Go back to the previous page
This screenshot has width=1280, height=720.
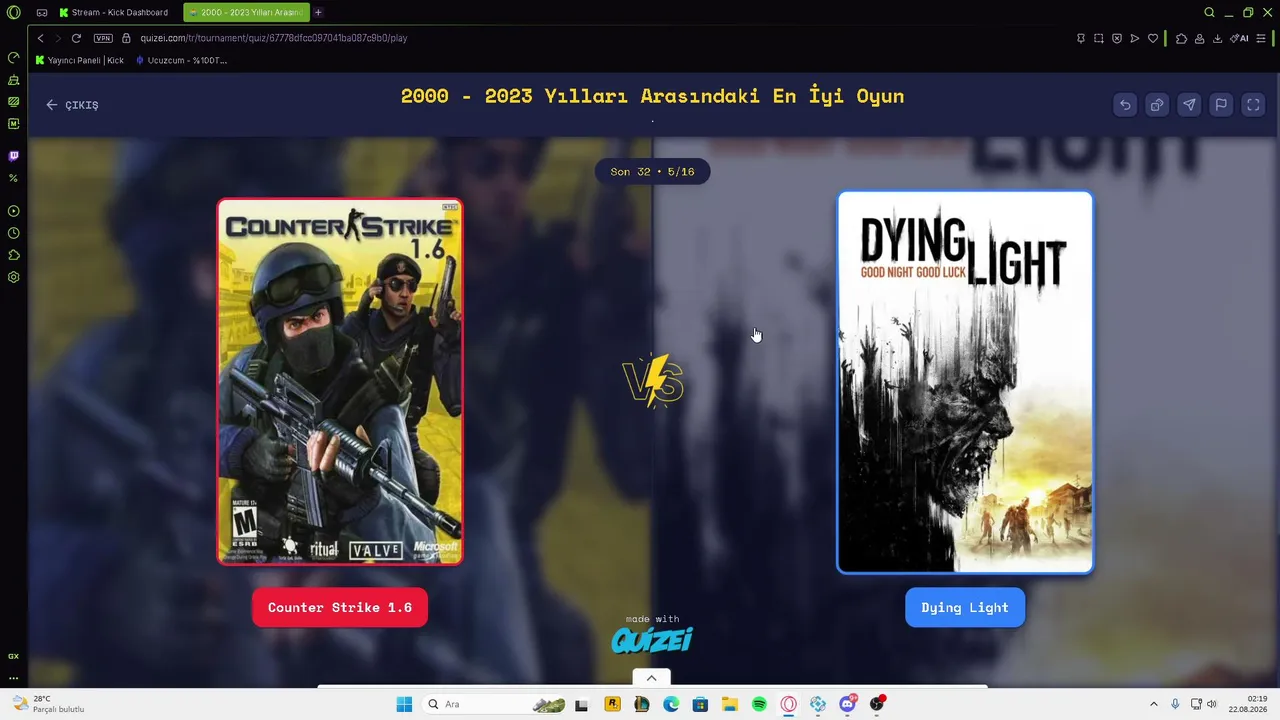tap(40, 38)
